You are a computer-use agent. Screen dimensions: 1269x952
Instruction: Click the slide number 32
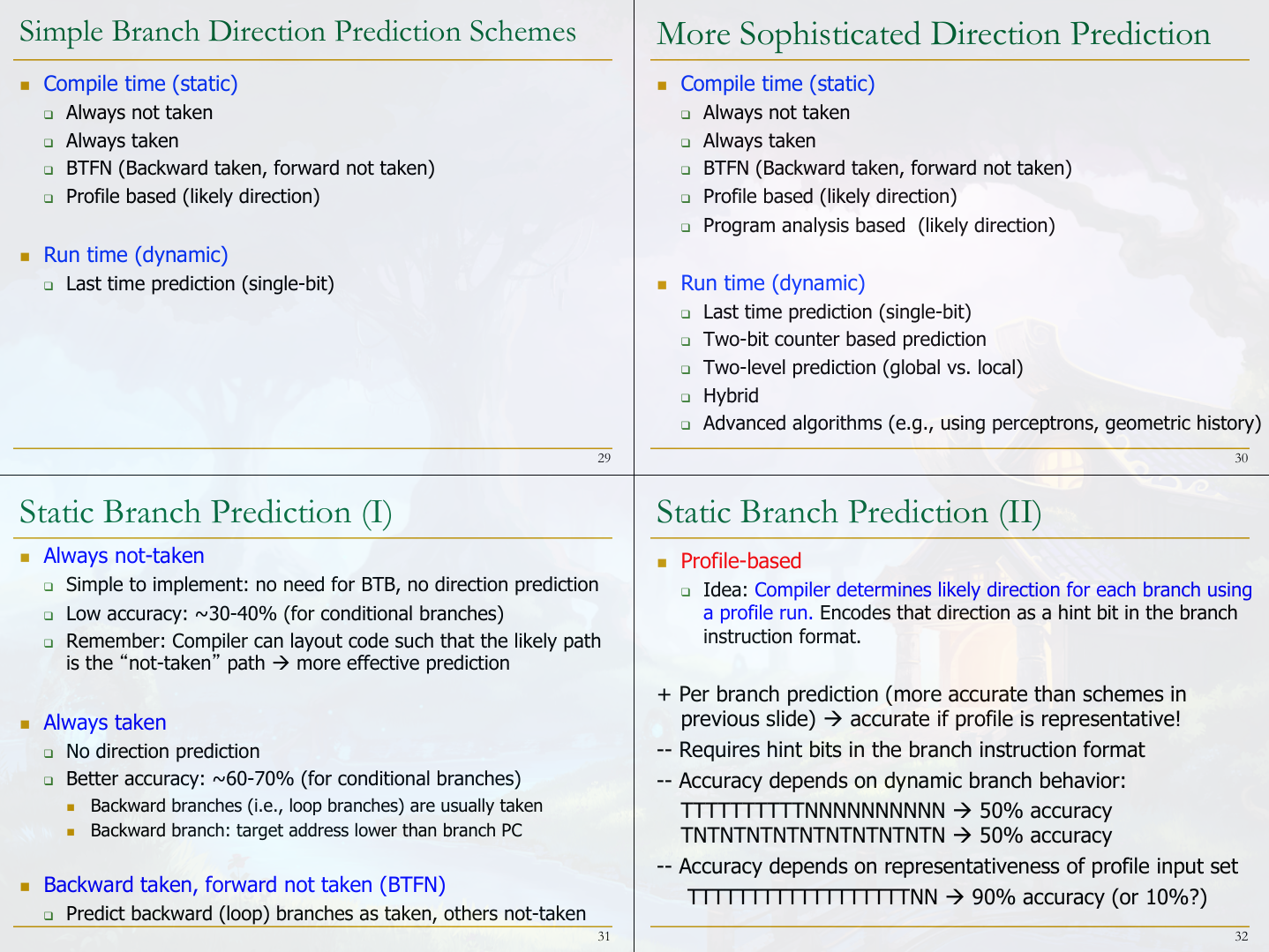(x=1241, y=936)
